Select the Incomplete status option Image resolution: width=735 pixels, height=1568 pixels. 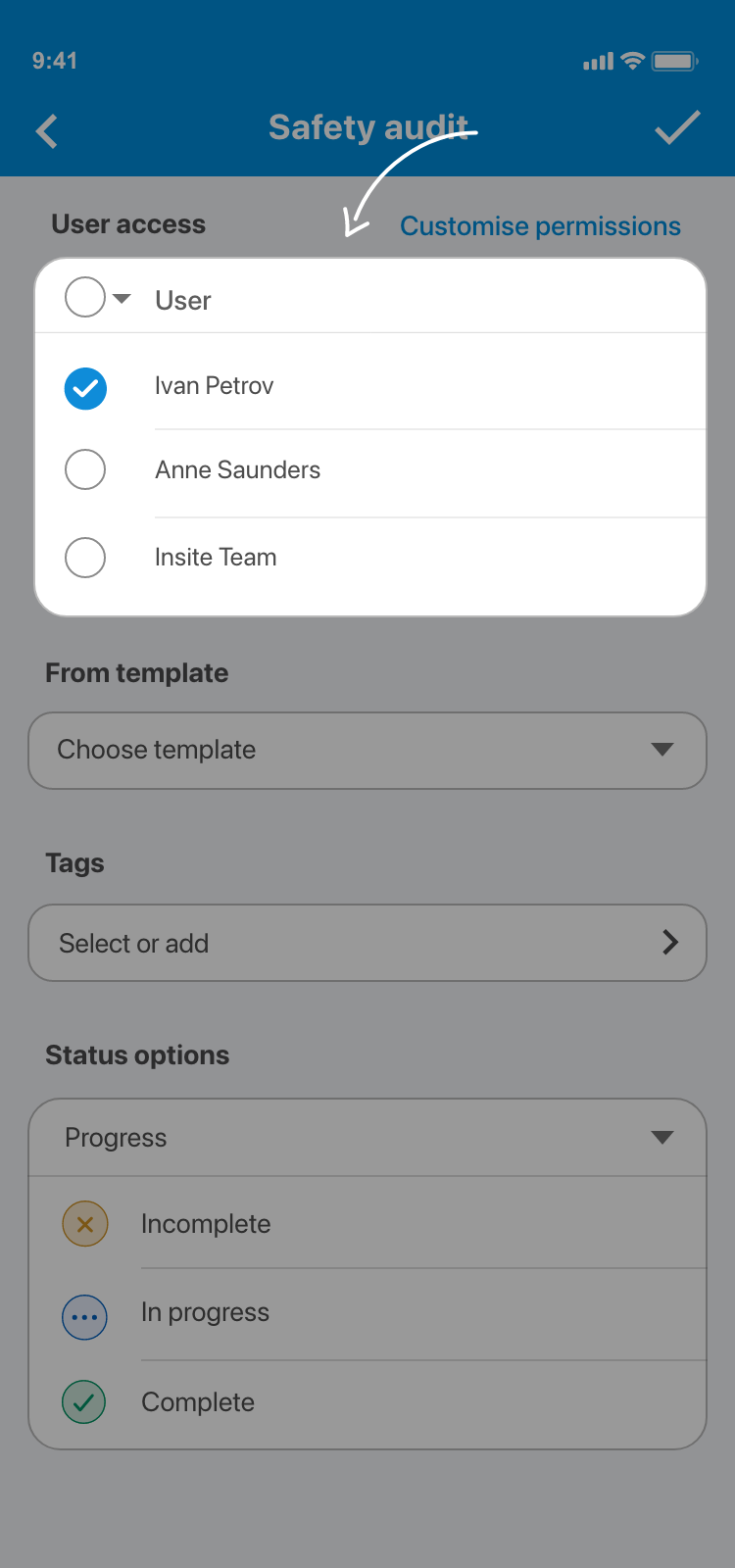point(206,1224)
